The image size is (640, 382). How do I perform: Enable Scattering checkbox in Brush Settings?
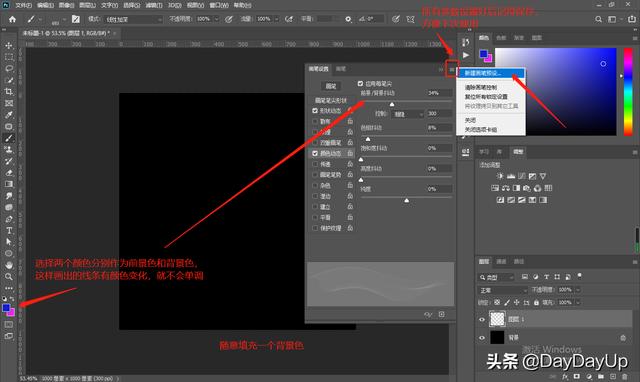[315, 121]
